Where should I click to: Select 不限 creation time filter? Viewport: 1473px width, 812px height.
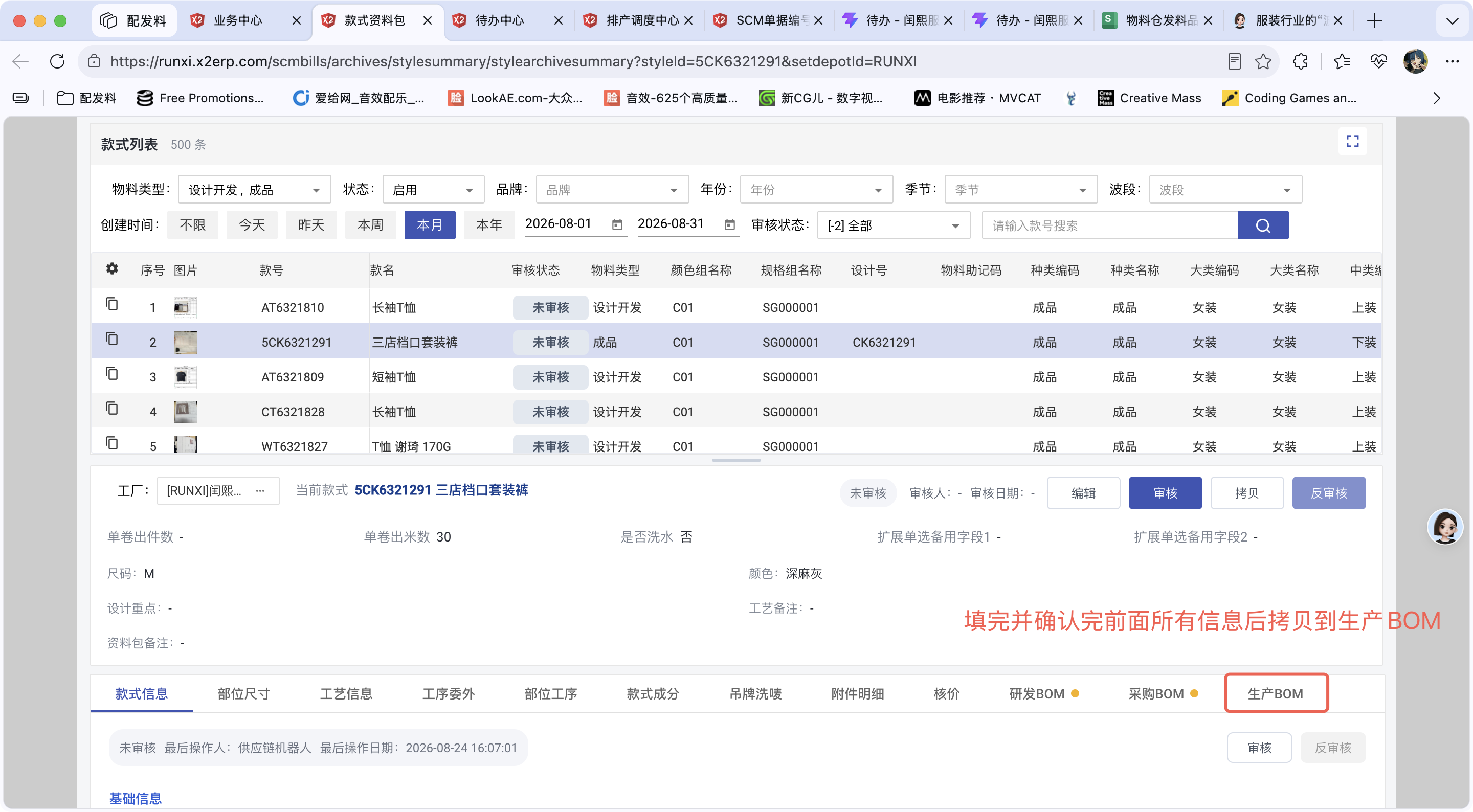coord(193,225)
